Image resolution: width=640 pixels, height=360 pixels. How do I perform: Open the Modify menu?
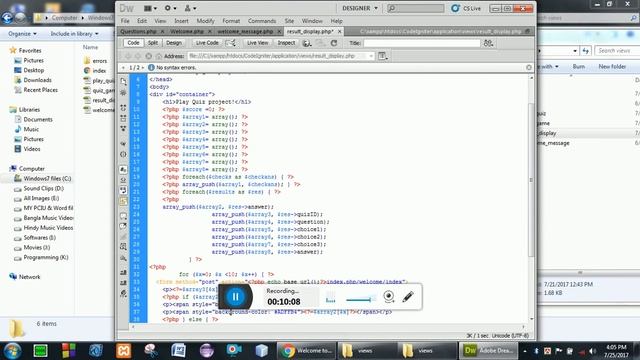pos(205,21)
